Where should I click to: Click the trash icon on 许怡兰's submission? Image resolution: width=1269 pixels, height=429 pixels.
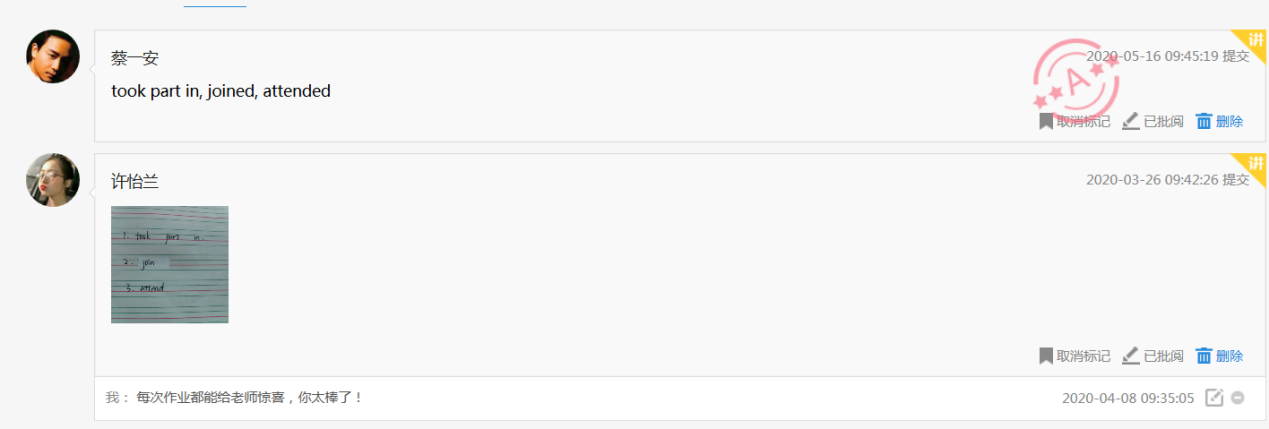[x=1204, y=356]
